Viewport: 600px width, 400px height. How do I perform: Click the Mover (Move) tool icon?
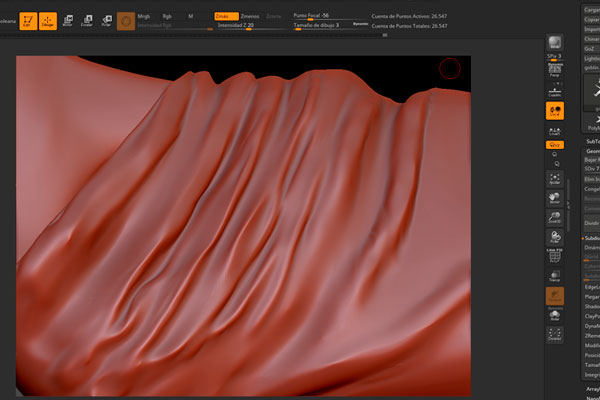67,19
